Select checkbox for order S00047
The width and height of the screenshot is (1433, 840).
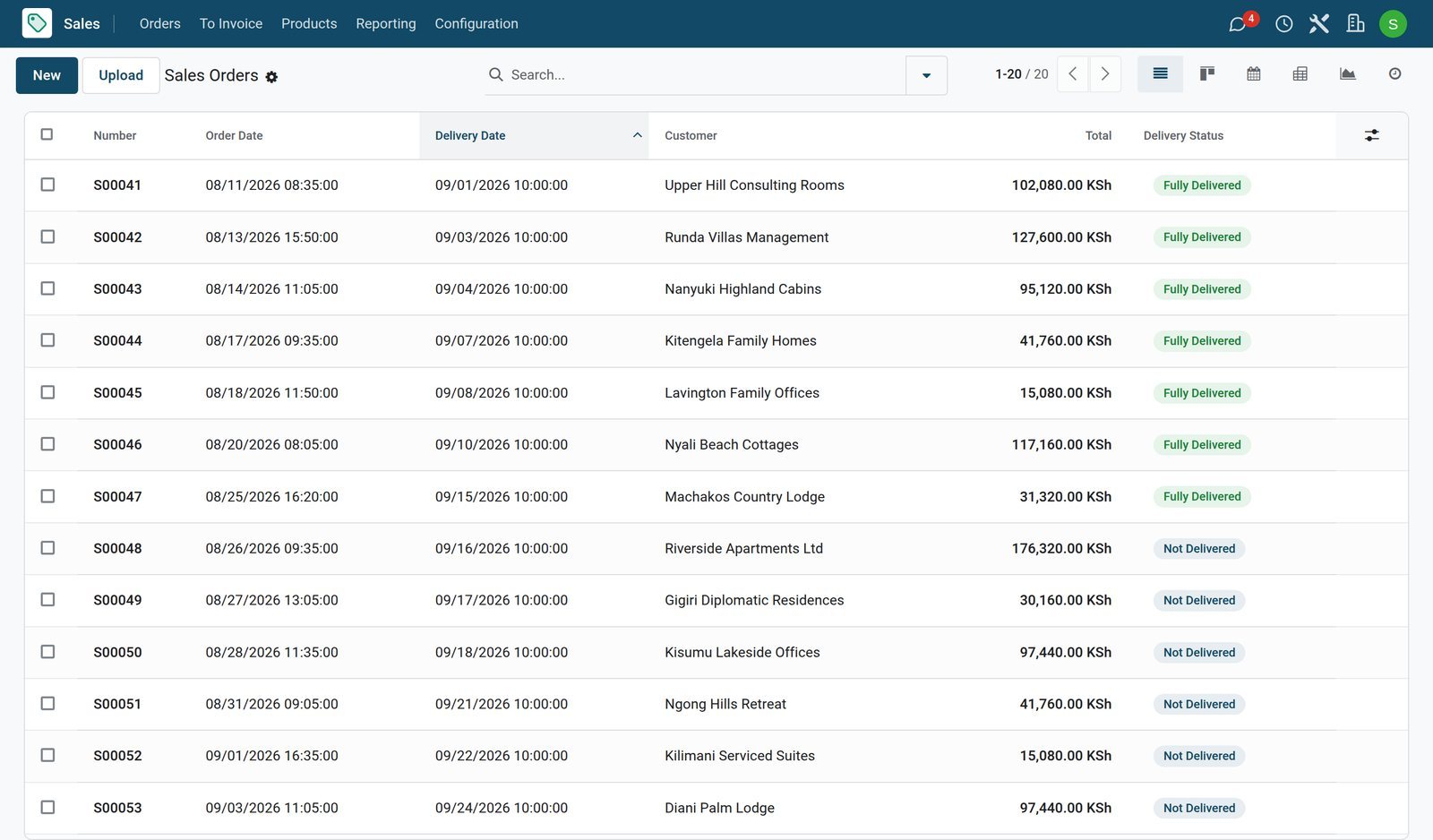tap(47, 496)
